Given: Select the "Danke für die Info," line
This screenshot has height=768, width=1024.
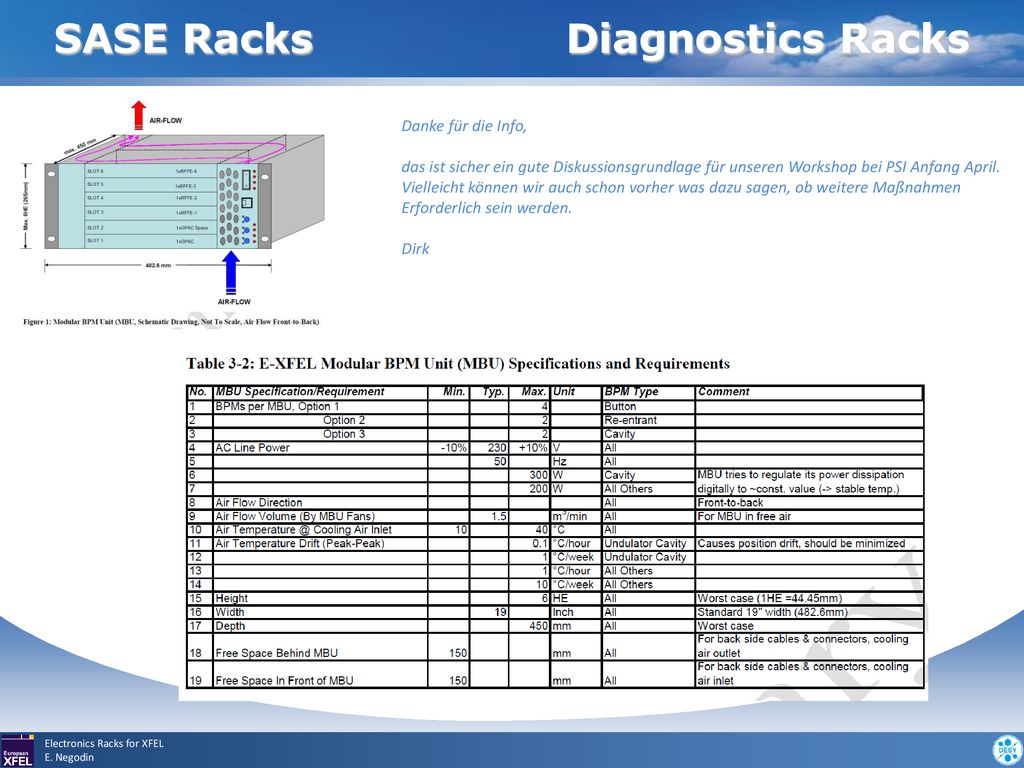Looking at the screenshot, I should [464, 126].
